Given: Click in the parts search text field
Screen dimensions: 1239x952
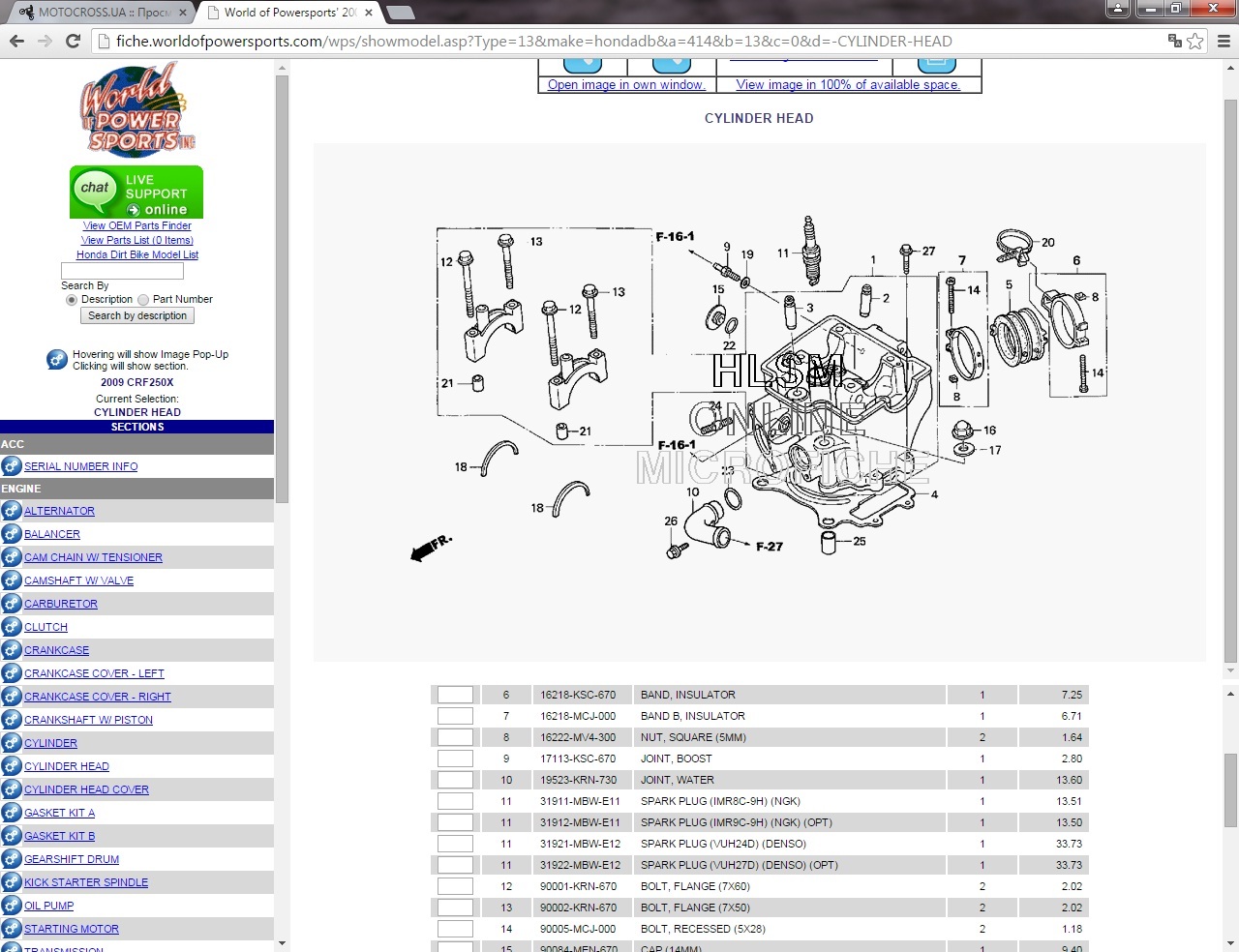Looking at the screenshot, I should (x=122, y=271).
